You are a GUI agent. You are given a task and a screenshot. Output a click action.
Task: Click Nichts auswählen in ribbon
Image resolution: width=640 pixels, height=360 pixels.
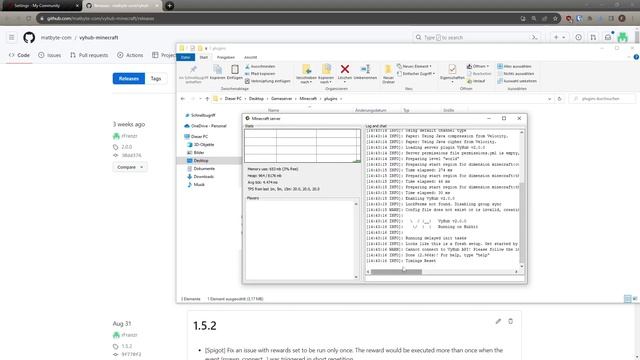(516, 74)
